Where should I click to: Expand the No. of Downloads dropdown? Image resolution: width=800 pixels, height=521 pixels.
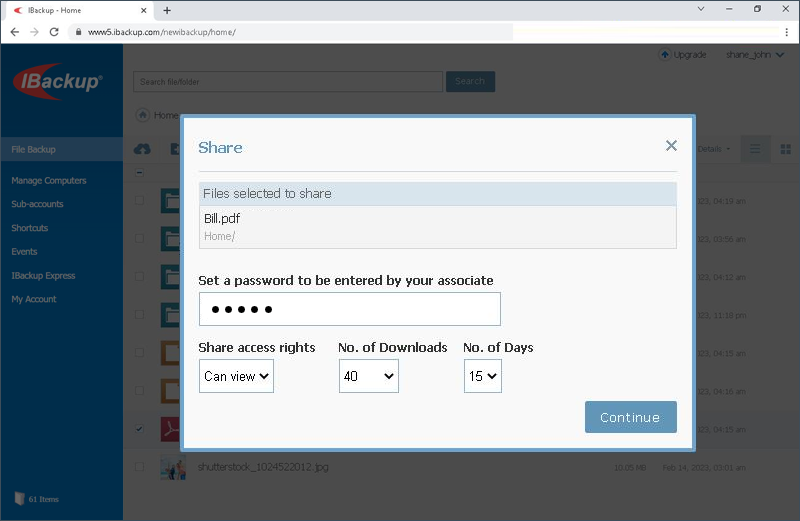[x=368, y=377]
